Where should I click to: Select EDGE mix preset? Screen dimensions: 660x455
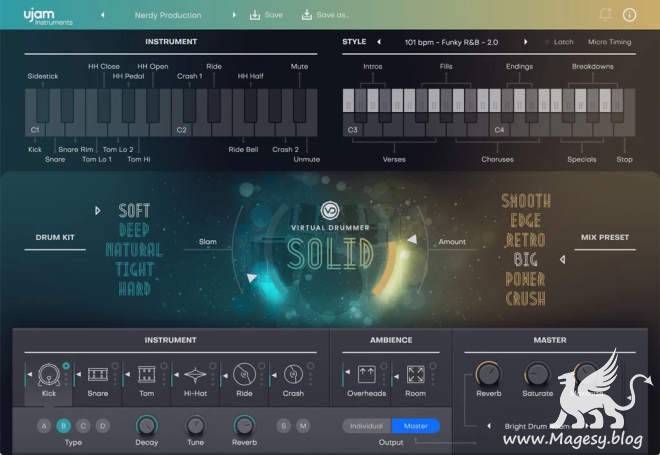point(526,221)
